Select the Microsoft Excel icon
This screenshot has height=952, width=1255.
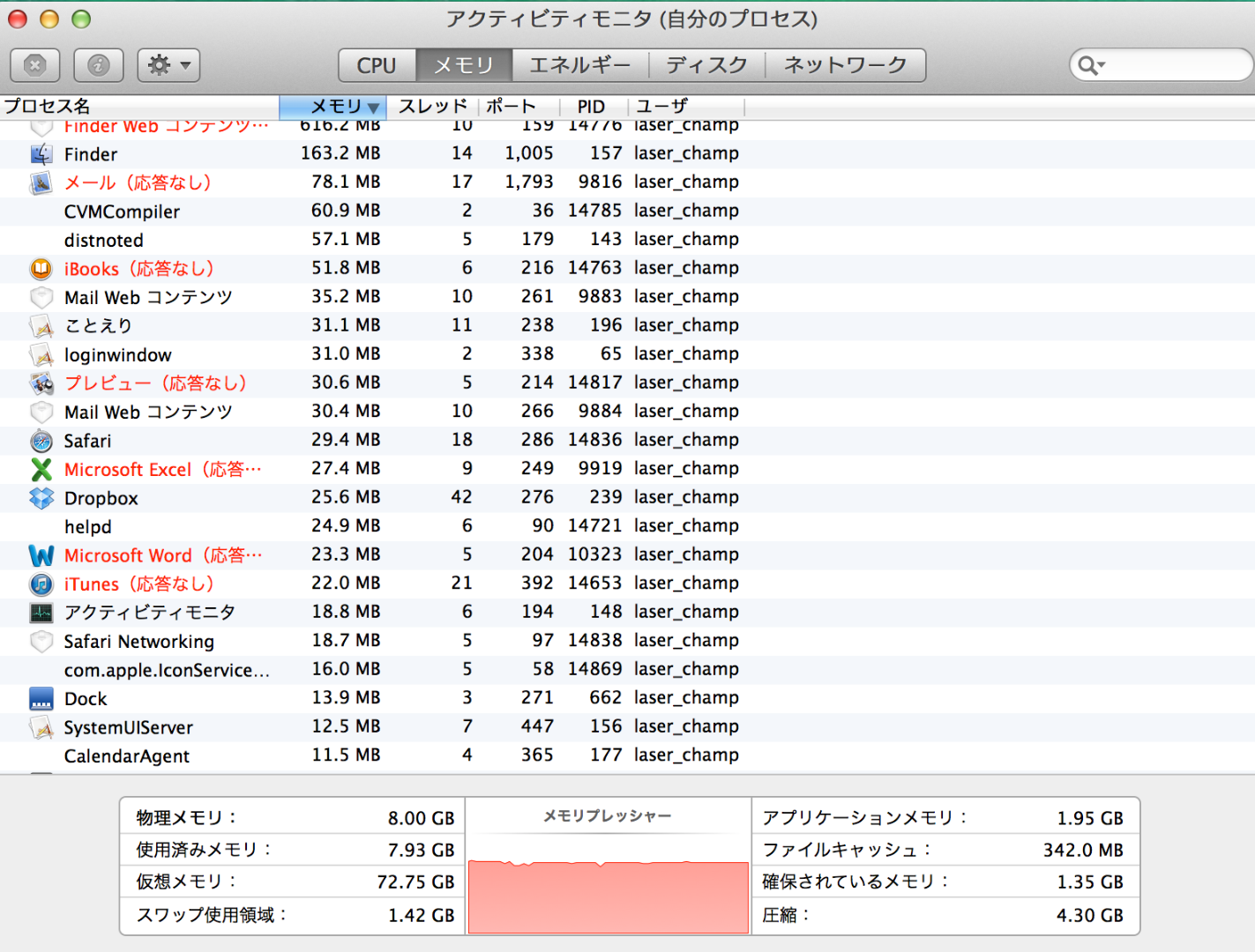[x=41, y=470]
